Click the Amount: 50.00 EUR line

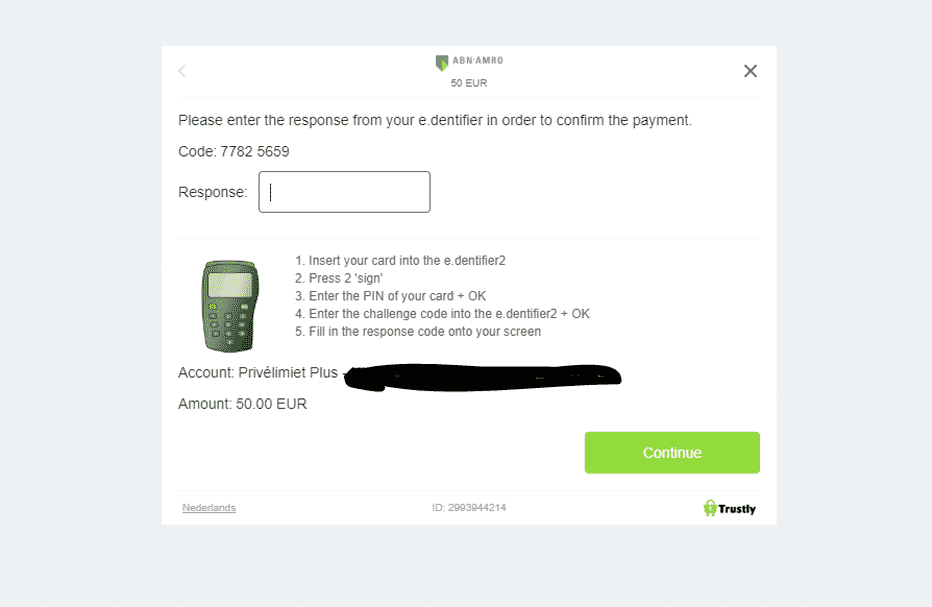242,404
